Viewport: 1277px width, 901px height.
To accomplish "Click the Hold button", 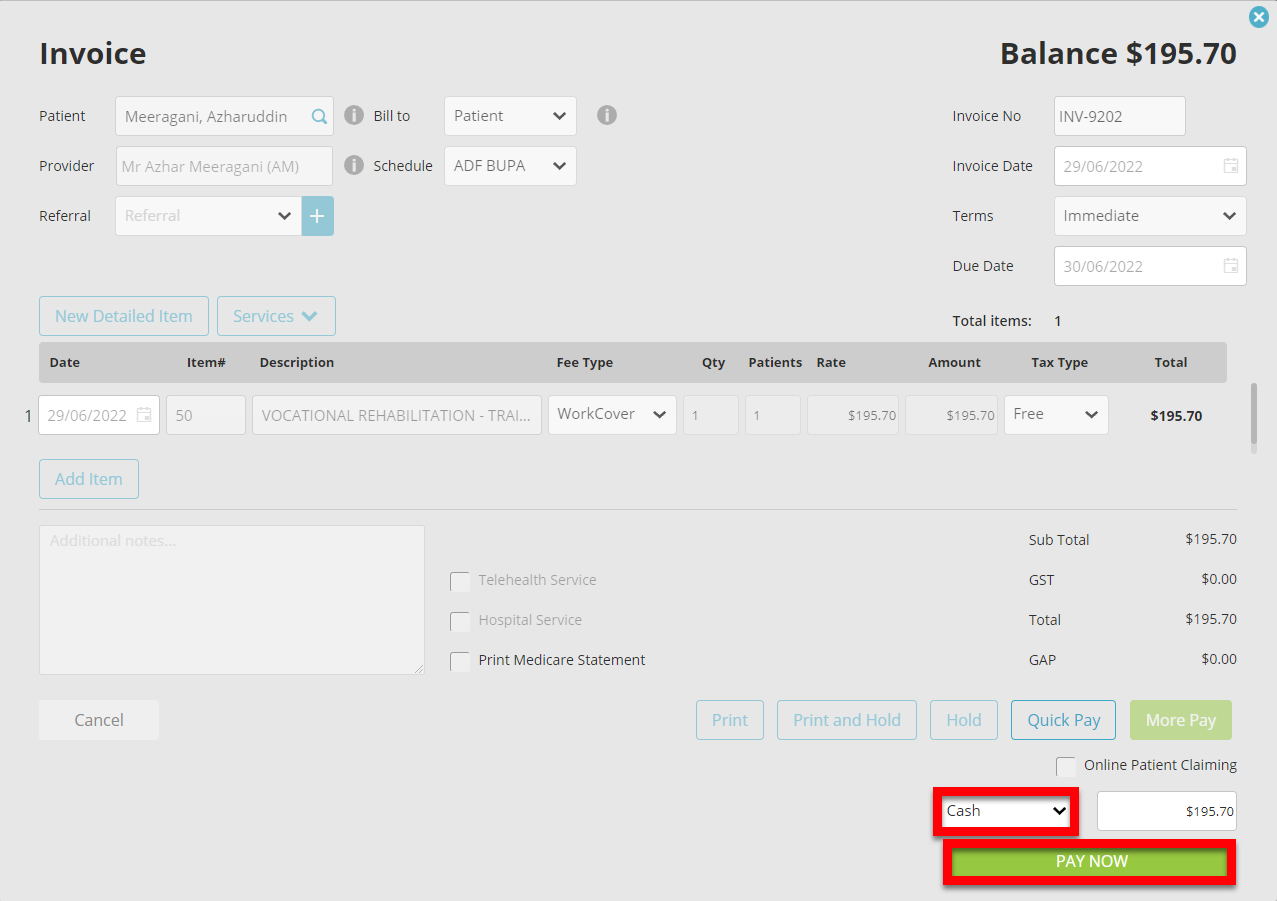I will (964, 720).
